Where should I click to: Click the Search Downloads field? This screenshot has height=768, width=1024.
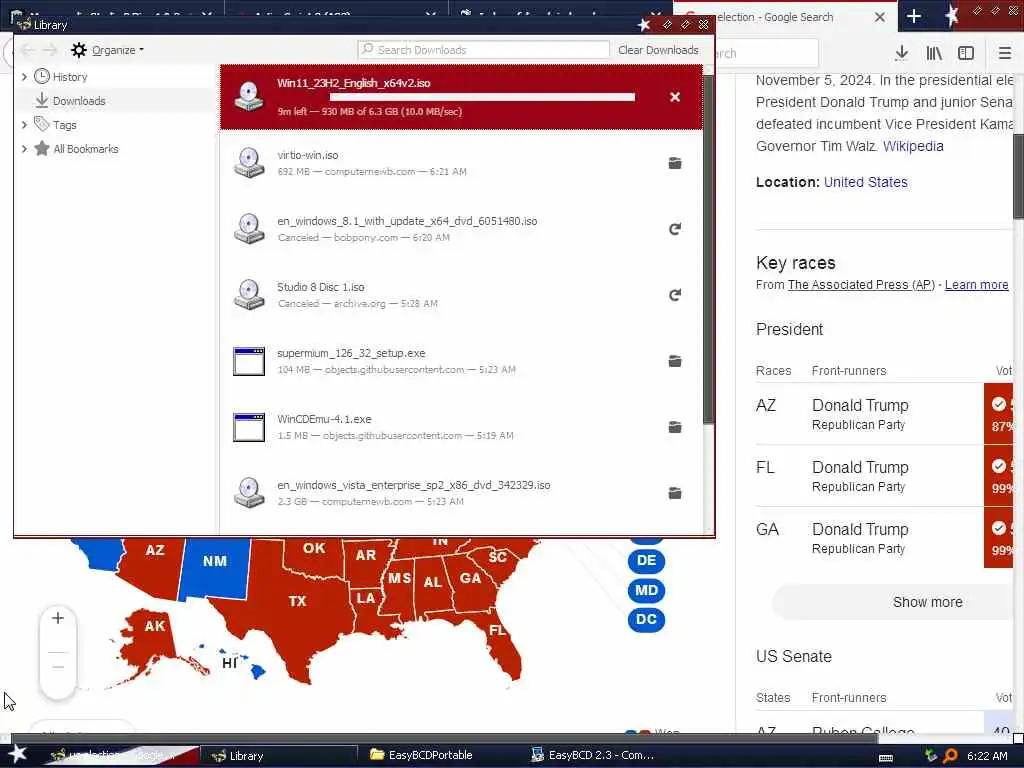[483, 50]
